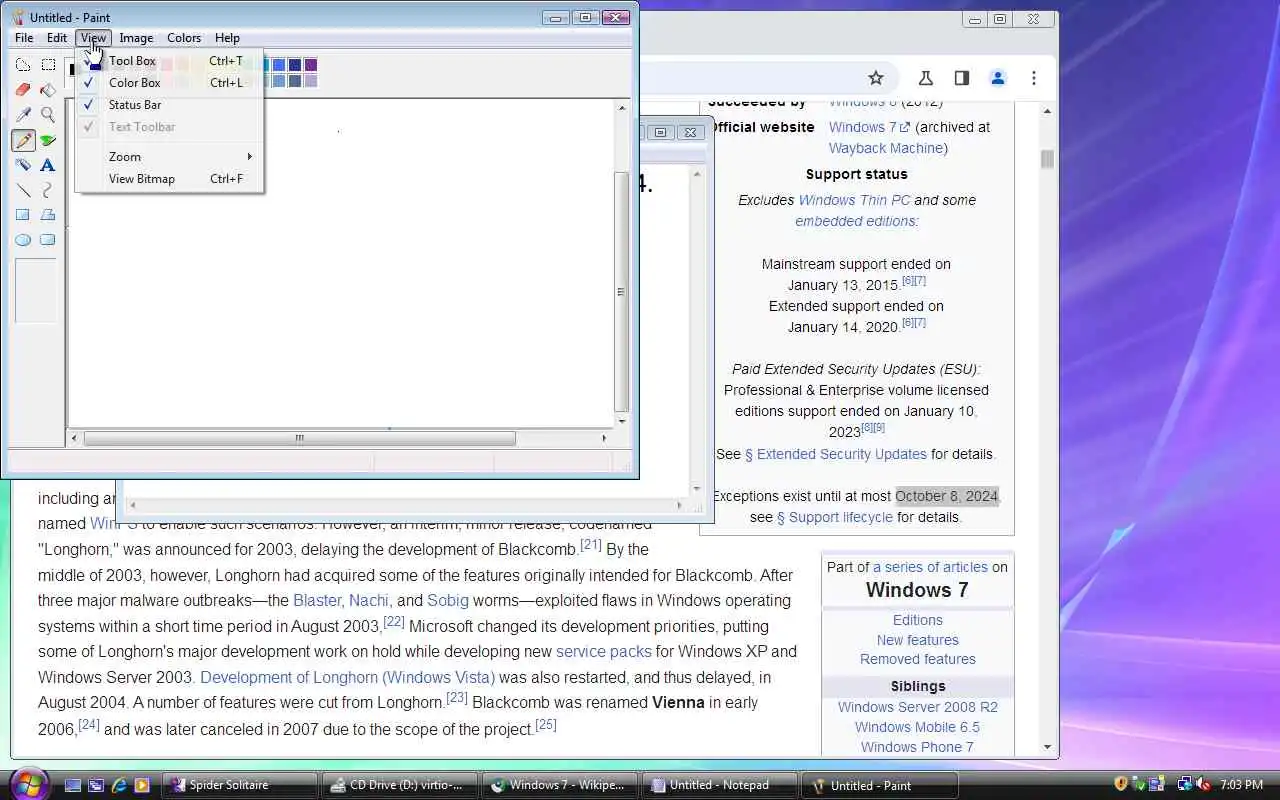Open the Windows Thin PC link
This screenshot has width=1280, height=800.
pos(854,200)
